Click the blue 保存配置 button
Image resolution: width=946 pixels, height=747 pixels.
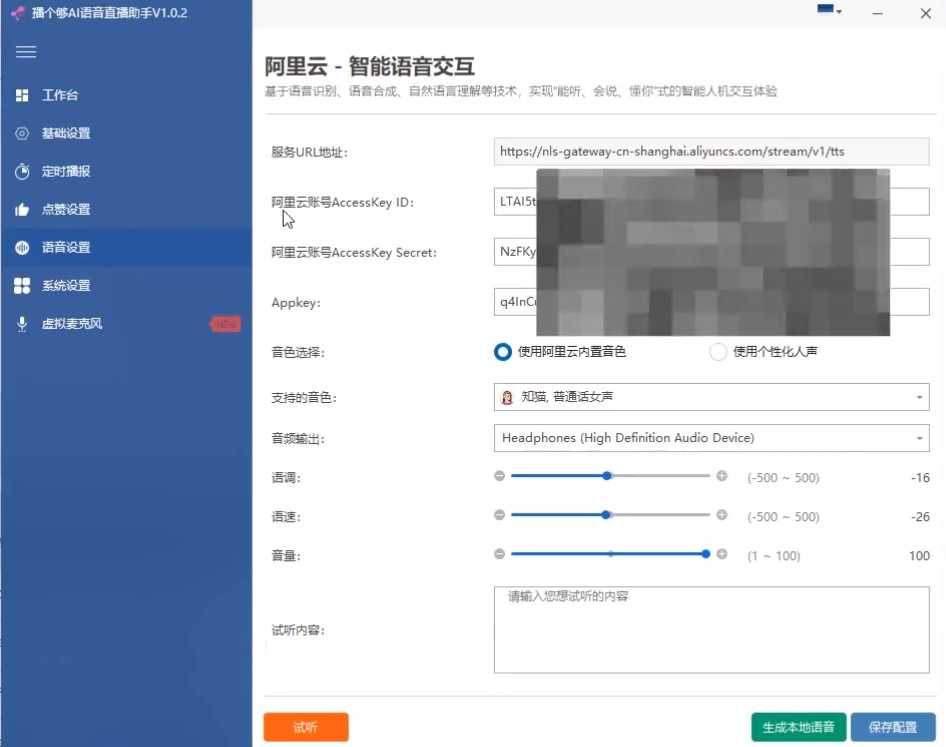893,727
